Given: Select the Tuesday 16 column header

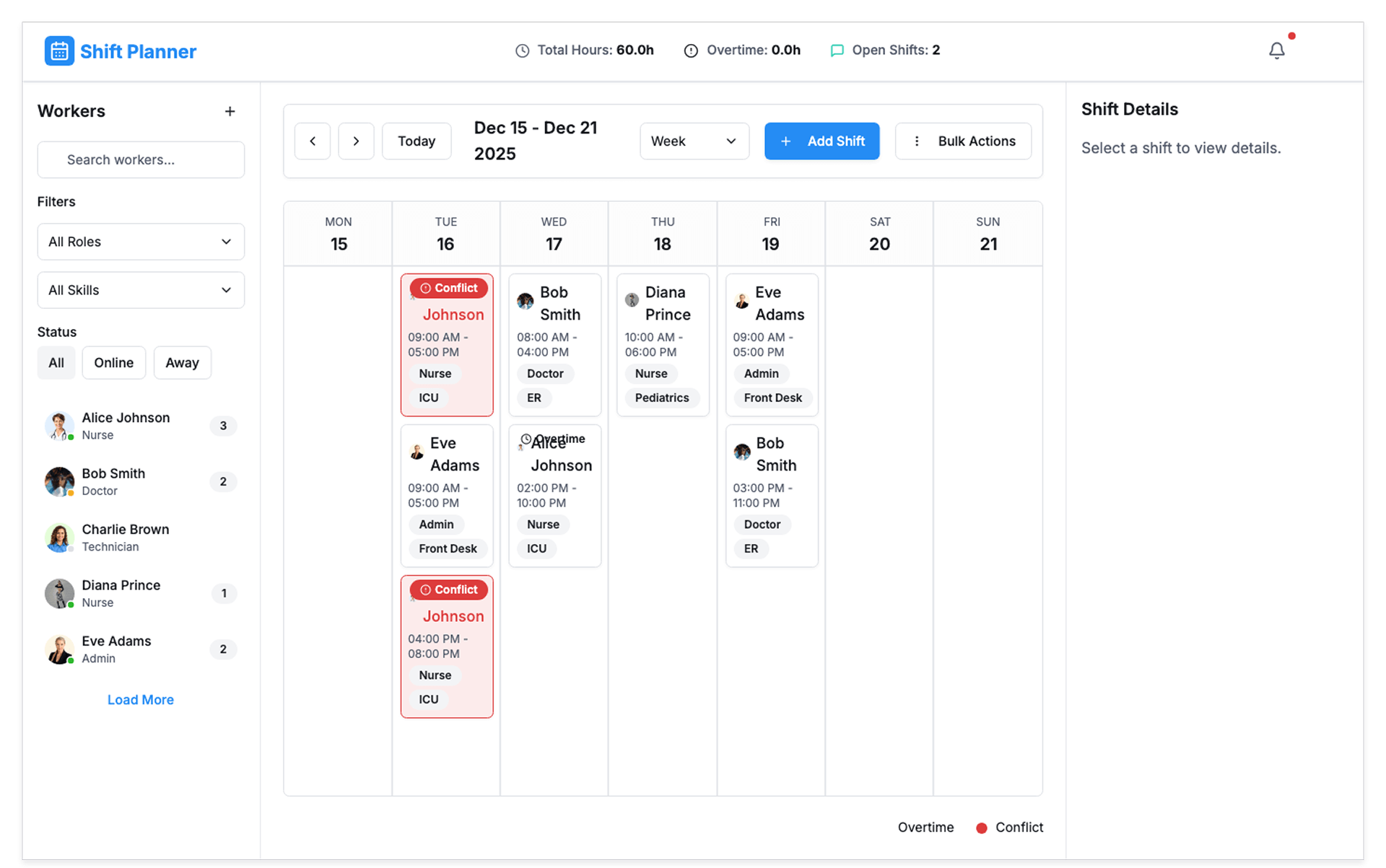Looking at the screenshot, I should click(445, 234).
